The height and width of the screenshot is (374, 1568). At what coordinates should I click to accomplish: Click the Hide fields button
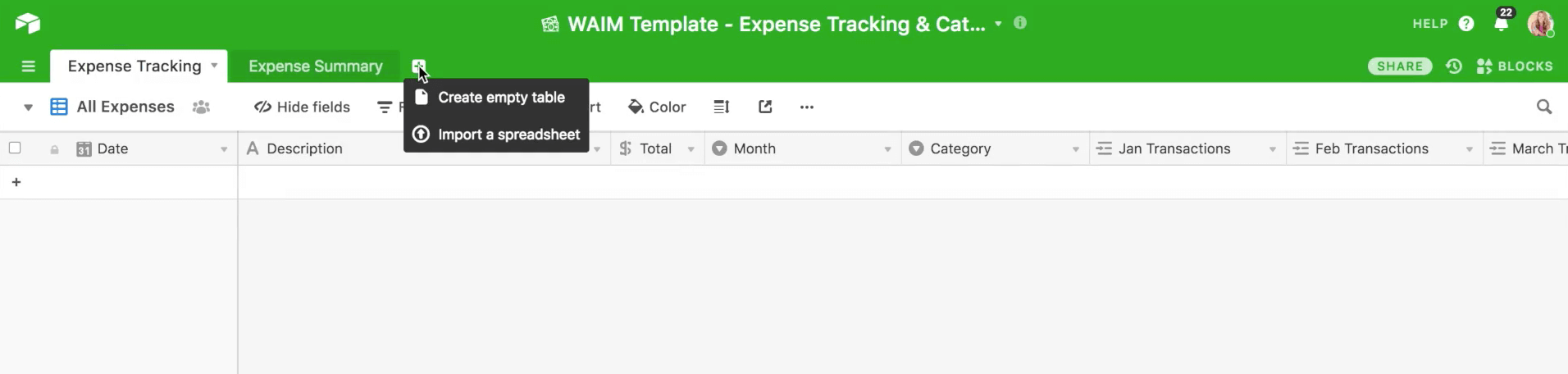[x=302, y=107]
